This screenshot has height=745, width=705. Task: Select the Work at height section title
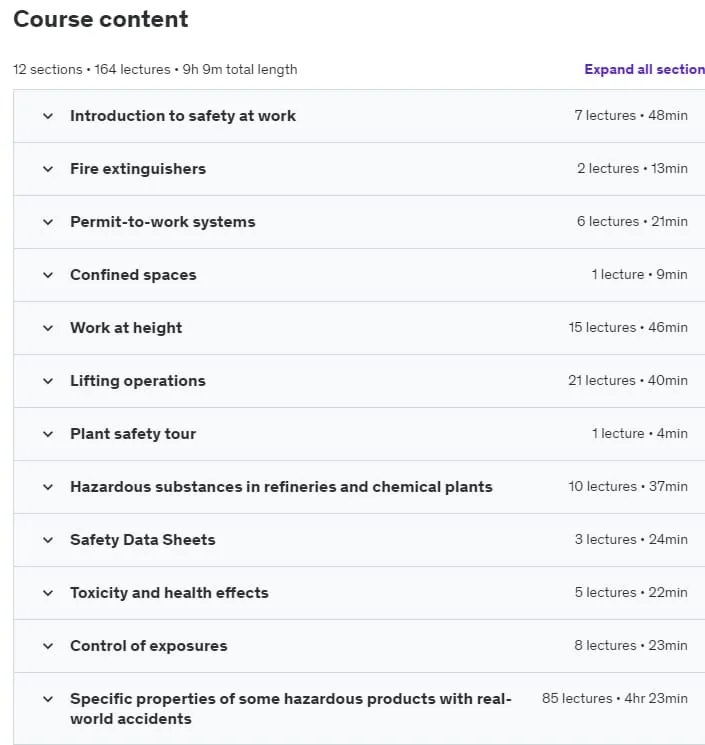point(126,328)
